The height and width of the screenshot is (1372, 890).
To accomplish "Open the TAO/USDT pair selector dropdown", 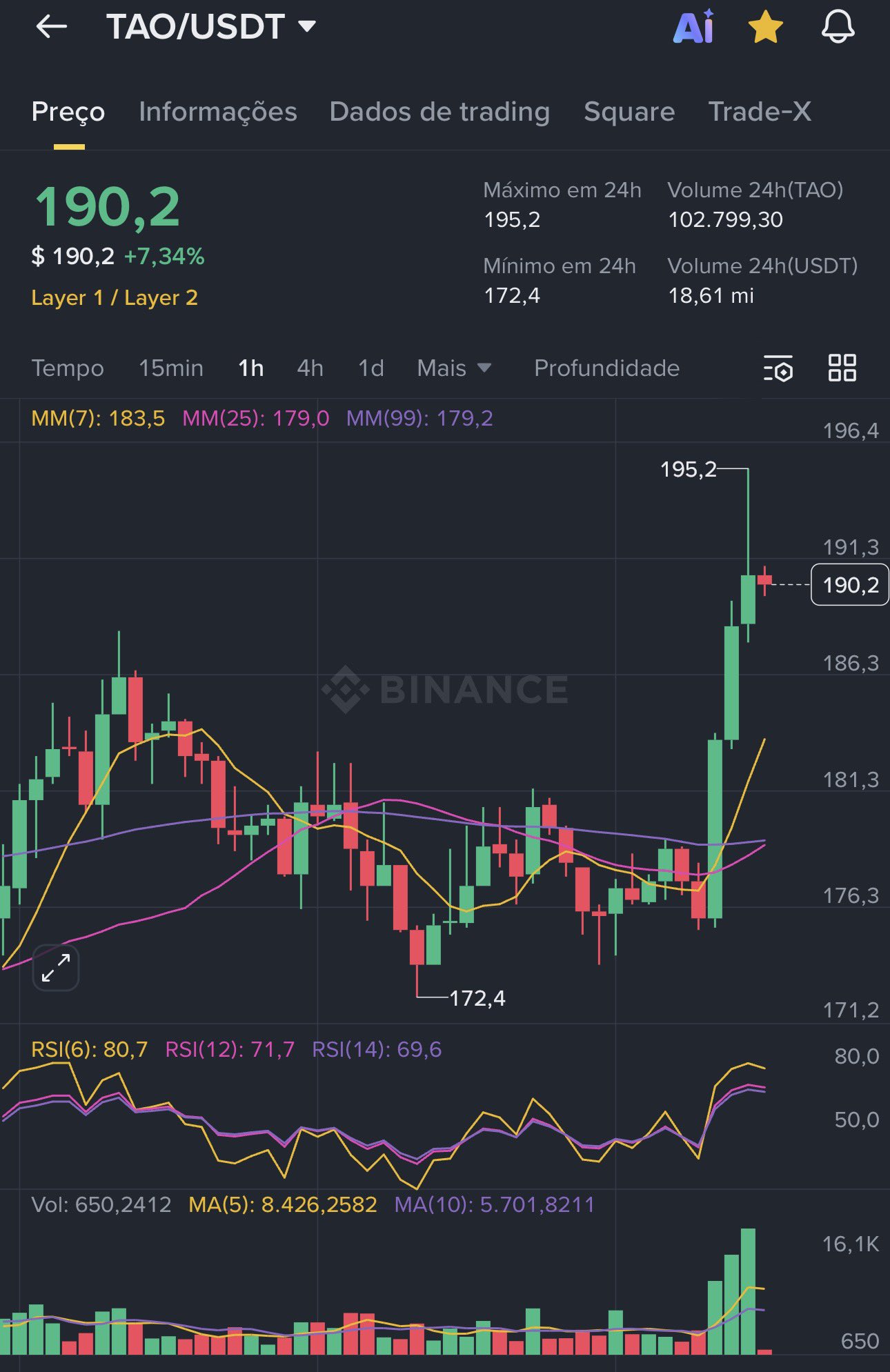I will (x=211, y=27).
